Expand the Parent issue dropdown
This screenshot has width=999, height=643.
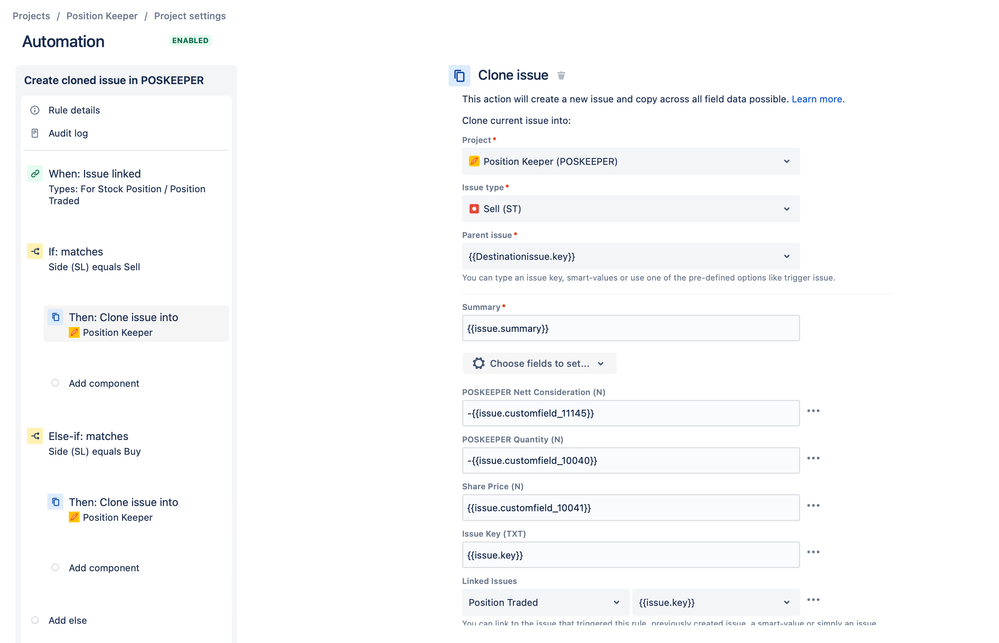(x=631, y=256)
